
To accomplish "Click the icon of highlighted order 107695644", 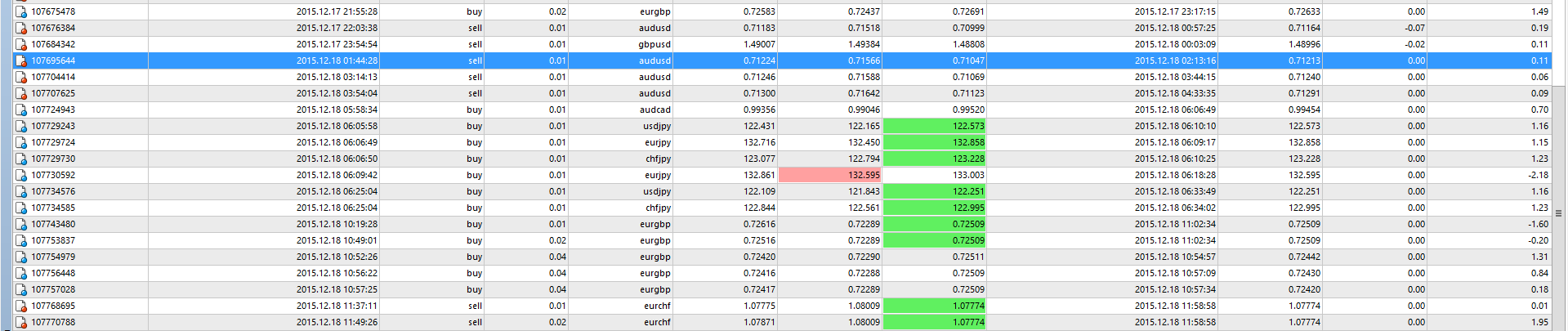I will pos(21,60).
